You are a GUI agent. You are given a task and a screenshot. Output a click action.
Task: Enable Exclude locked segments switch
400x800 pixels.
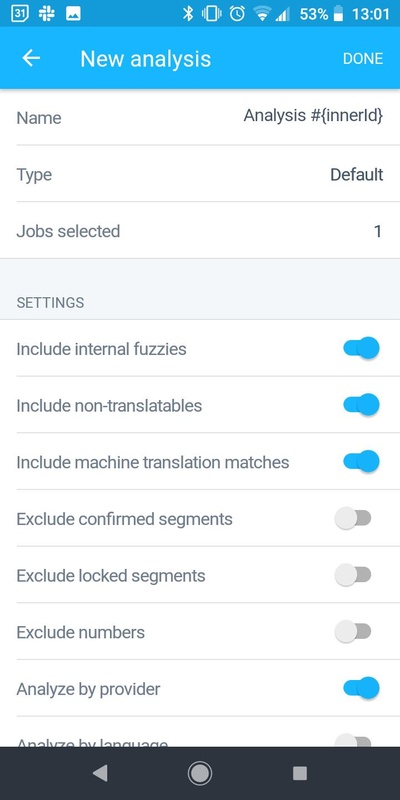pyautogui.click(x=353, y=575)
